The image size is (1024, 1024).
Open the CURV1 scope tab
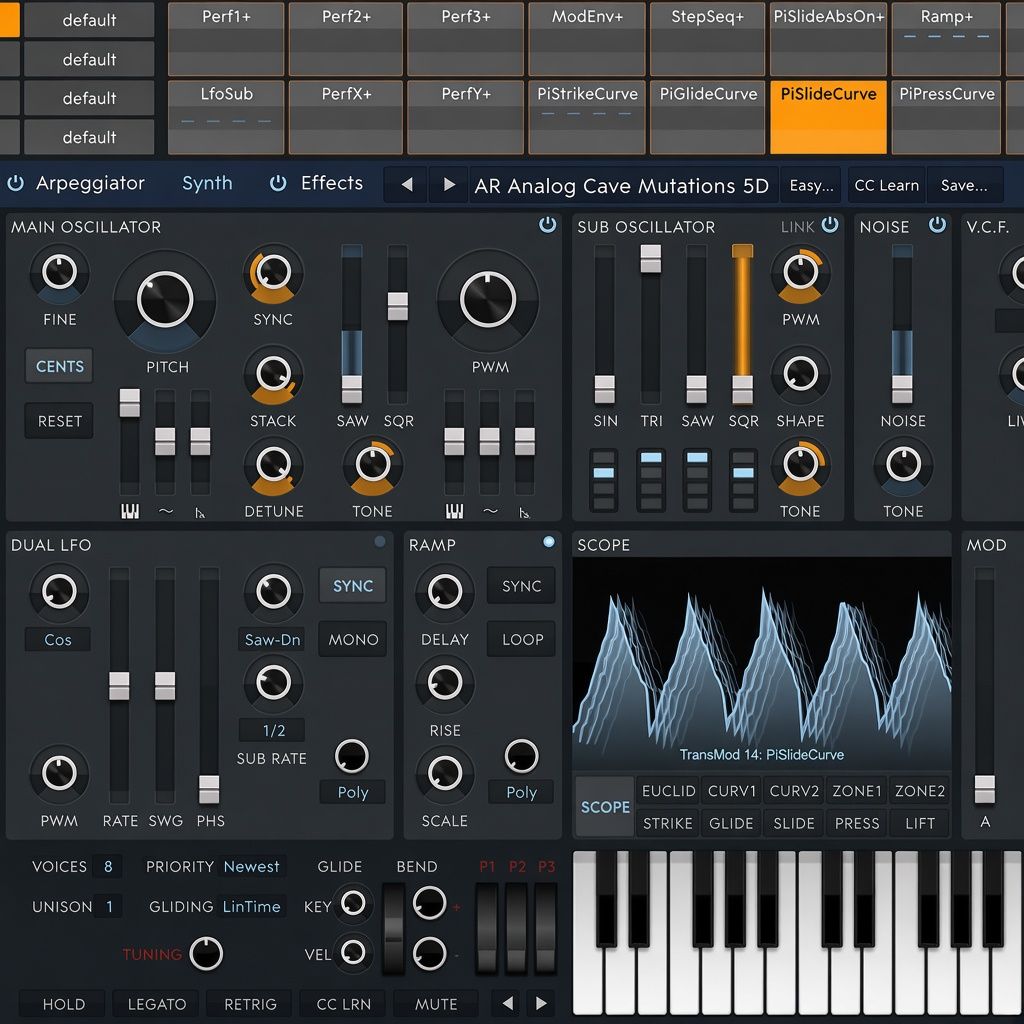tap(731, 791)
